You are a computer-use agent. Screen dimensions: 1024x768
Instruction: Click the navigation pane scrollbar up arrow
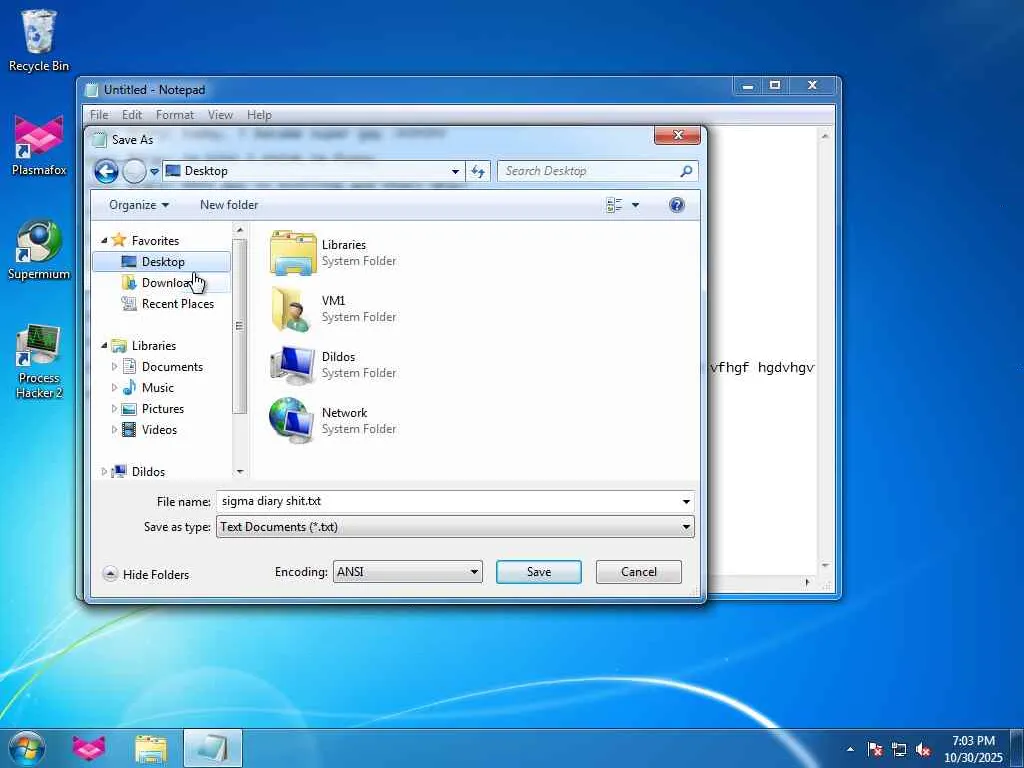240,230
